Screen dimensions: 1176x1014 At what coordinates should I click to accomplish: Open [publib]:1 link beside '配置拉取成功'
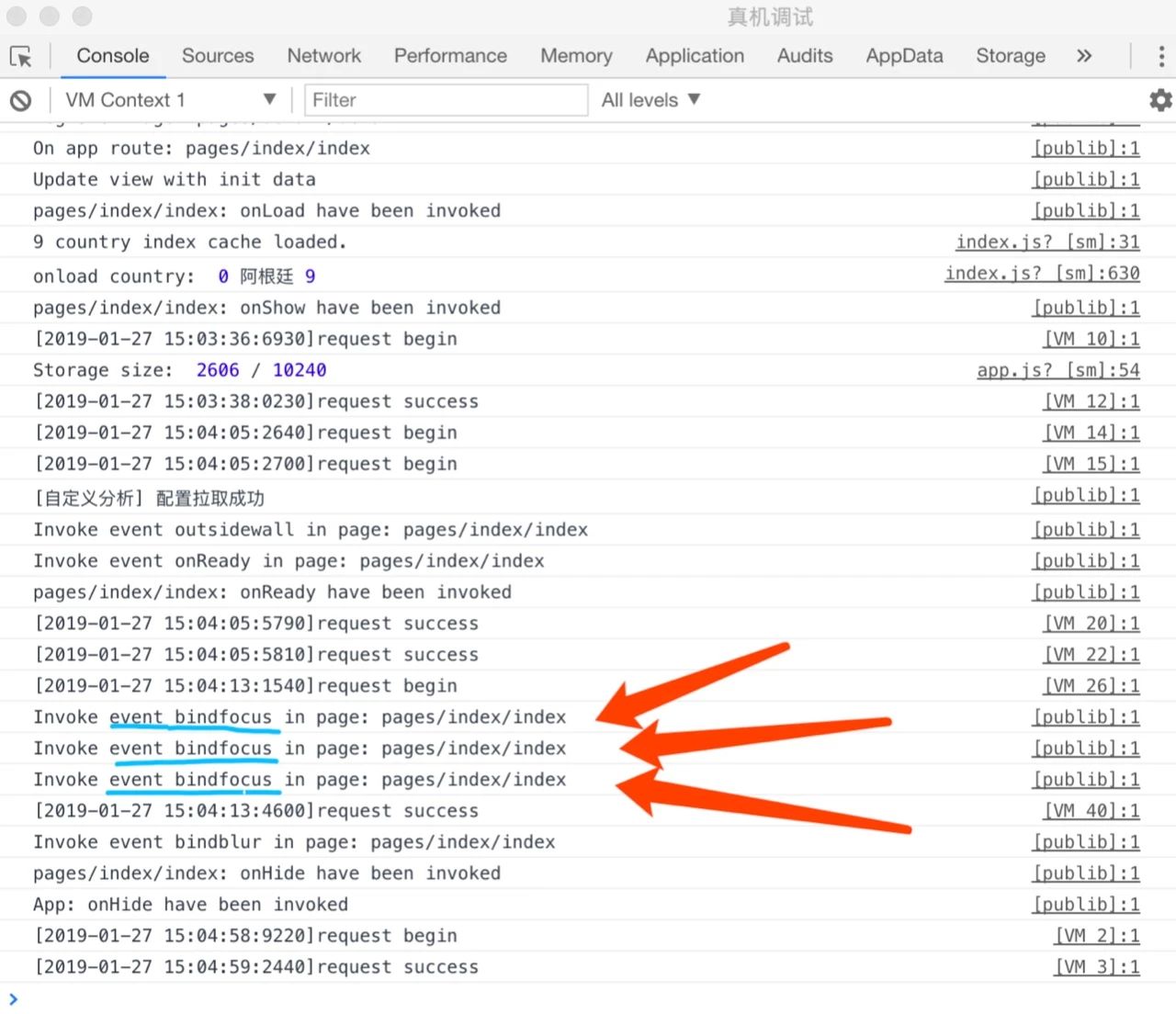pyautogui.click(x=1086, y=495)
